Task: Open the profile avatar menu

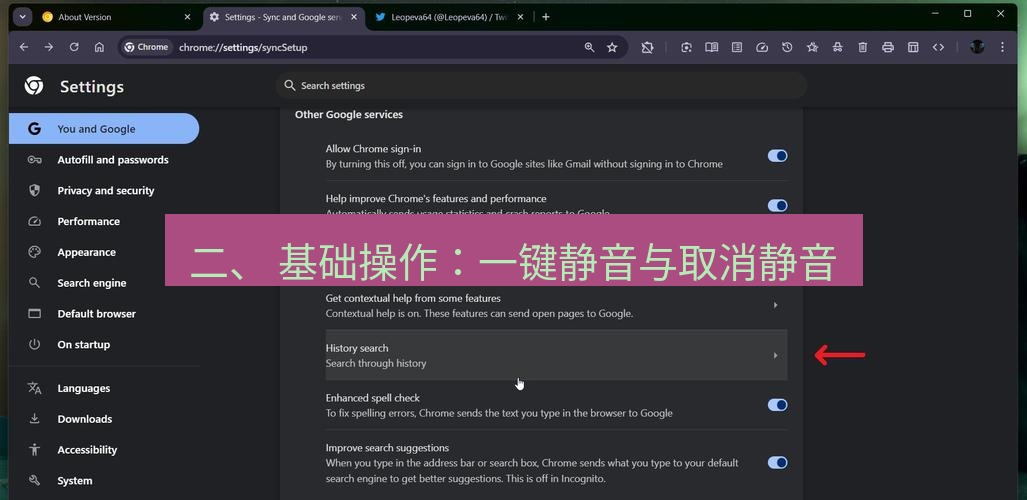Action: (977, 47)
